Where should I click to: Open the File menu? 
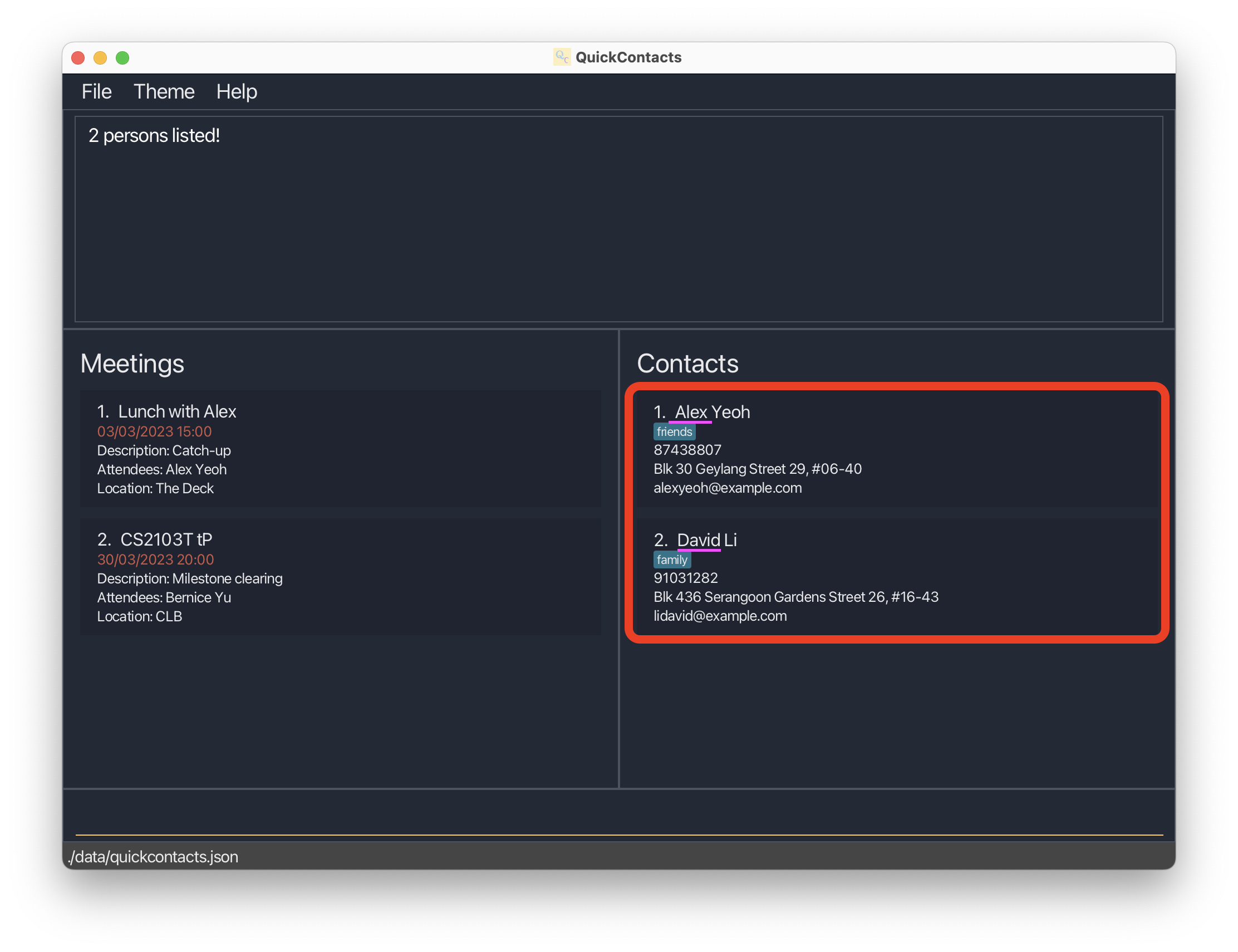(x=96, y=92)
